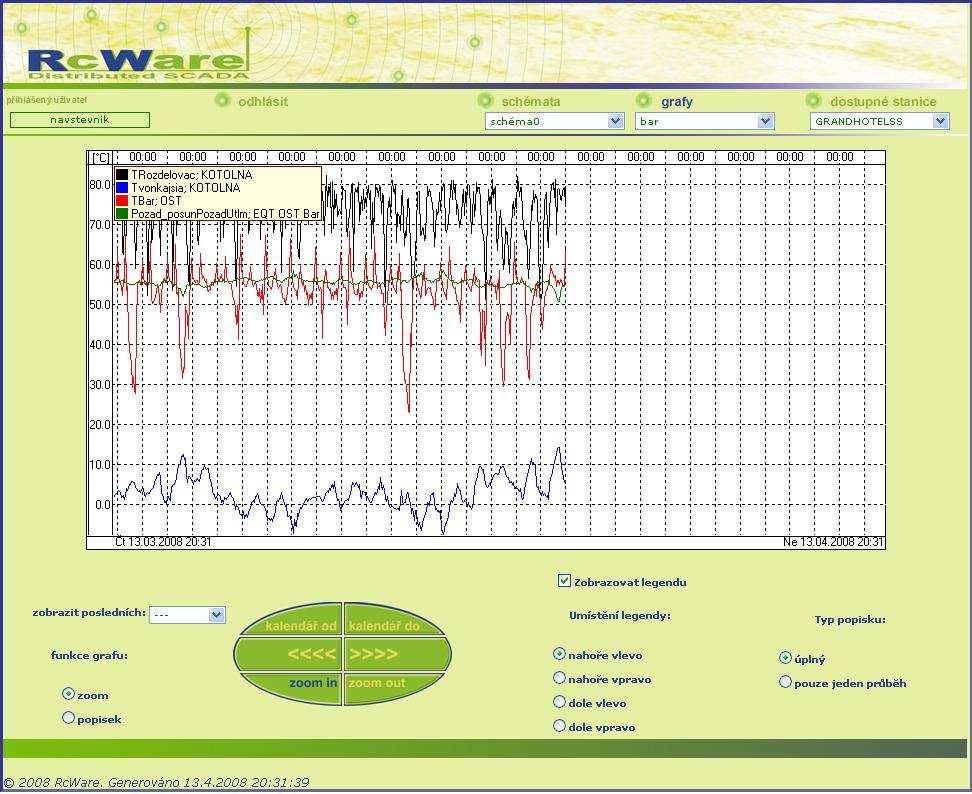The height and width of the screenshot is (794, 972).
Task: Click the blue Tvonkajsia legend swatch
Action: [x=122, y=188]
